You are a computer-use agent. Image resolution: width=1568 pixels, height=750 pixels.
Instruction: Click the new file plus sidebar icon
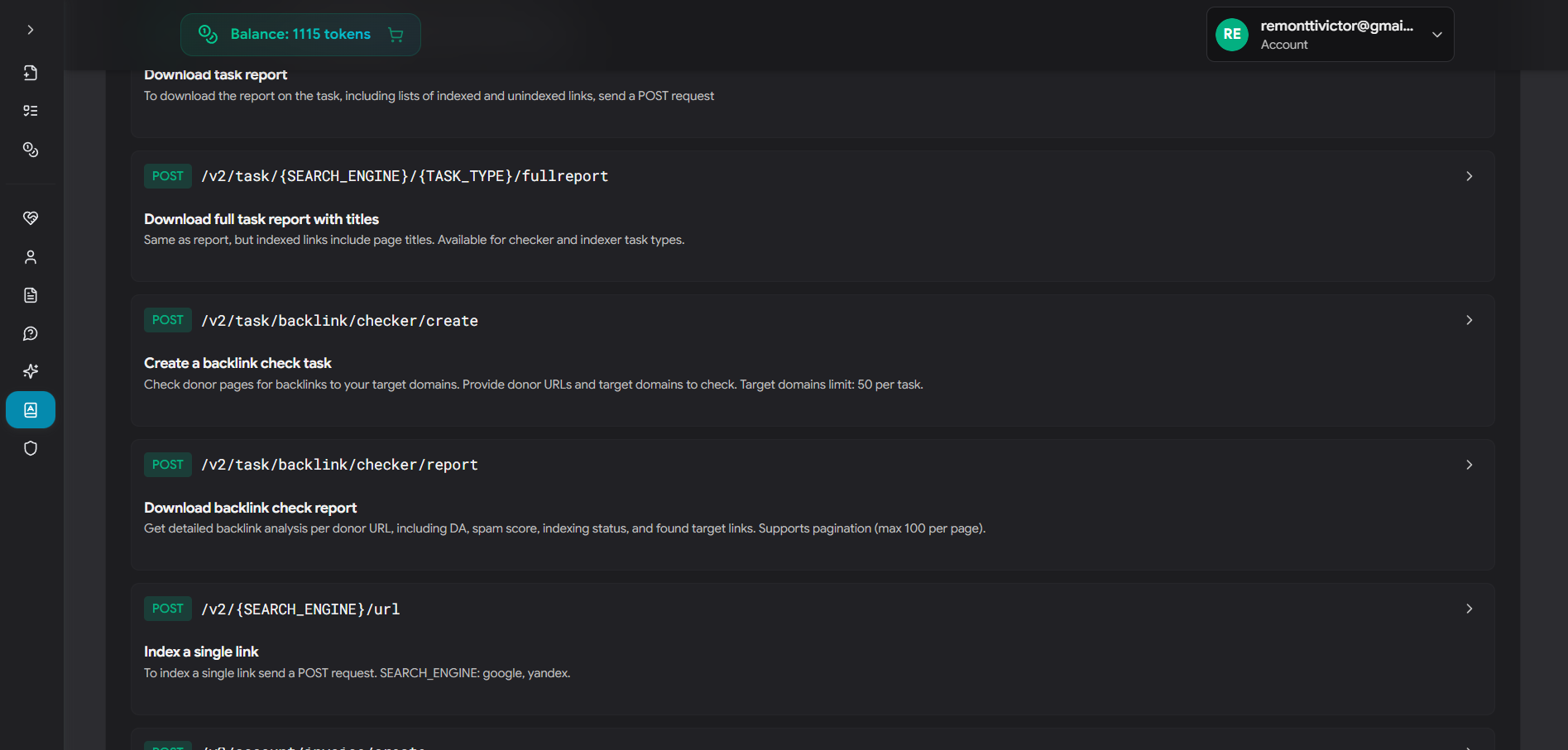(x=31, y=73)
